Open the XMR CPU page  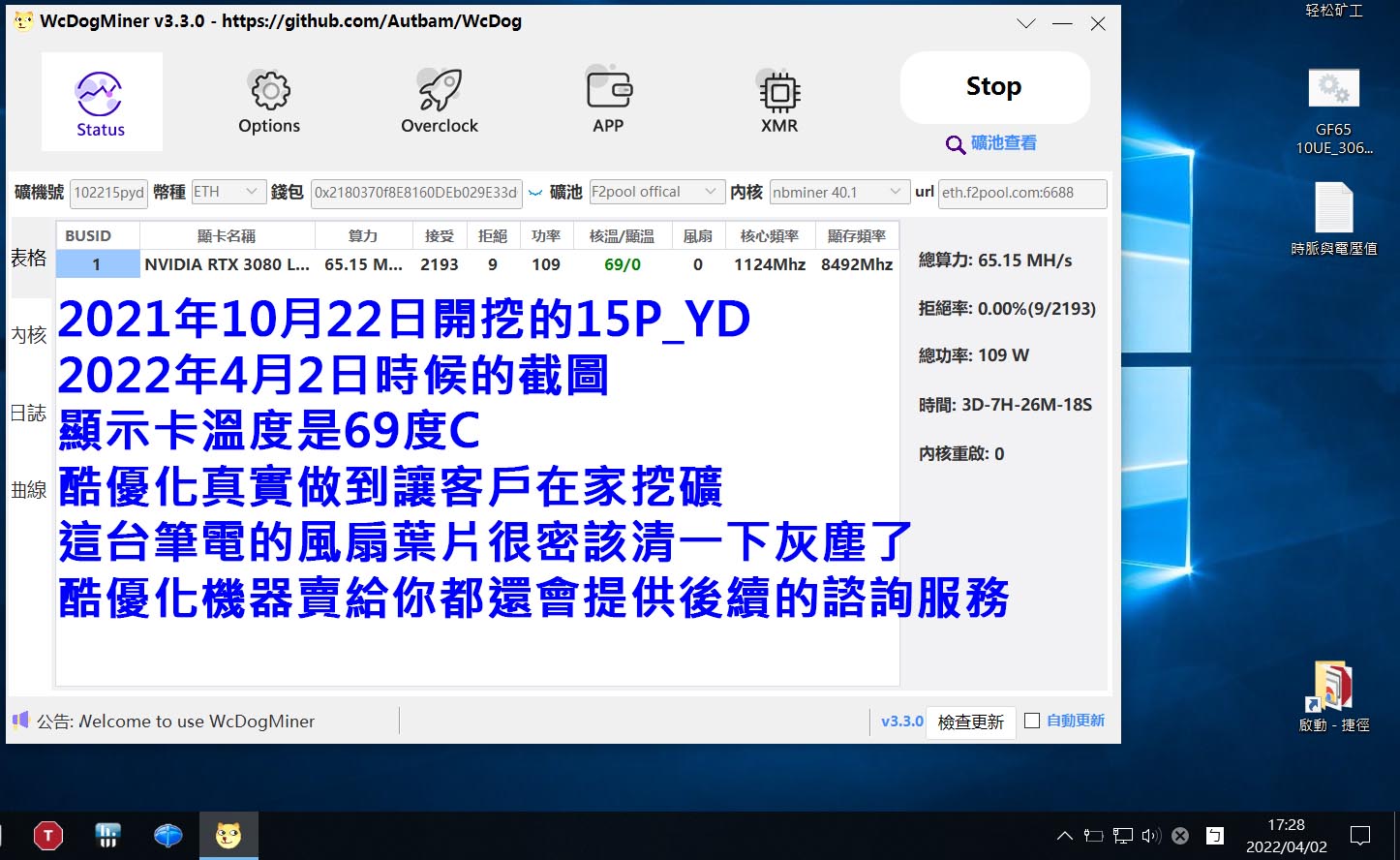point(779,102)
